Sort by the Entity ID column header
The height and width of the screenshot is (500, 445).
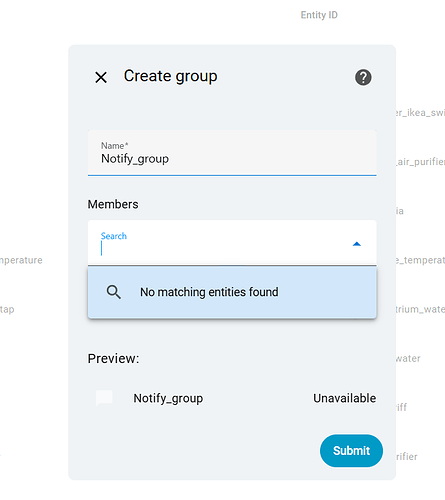pyautogui.click(x=319, y=15)
